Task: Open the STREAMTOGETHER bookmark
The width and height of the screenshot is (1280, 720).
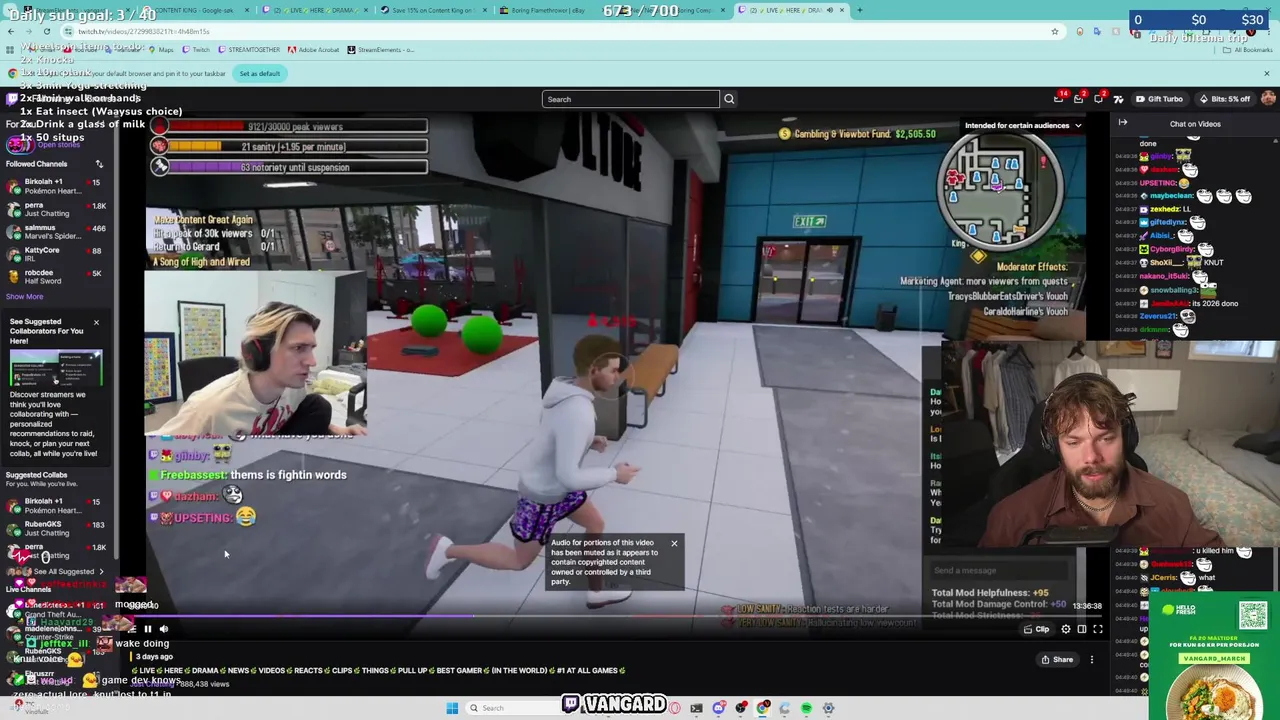Action: click(248, 50)
